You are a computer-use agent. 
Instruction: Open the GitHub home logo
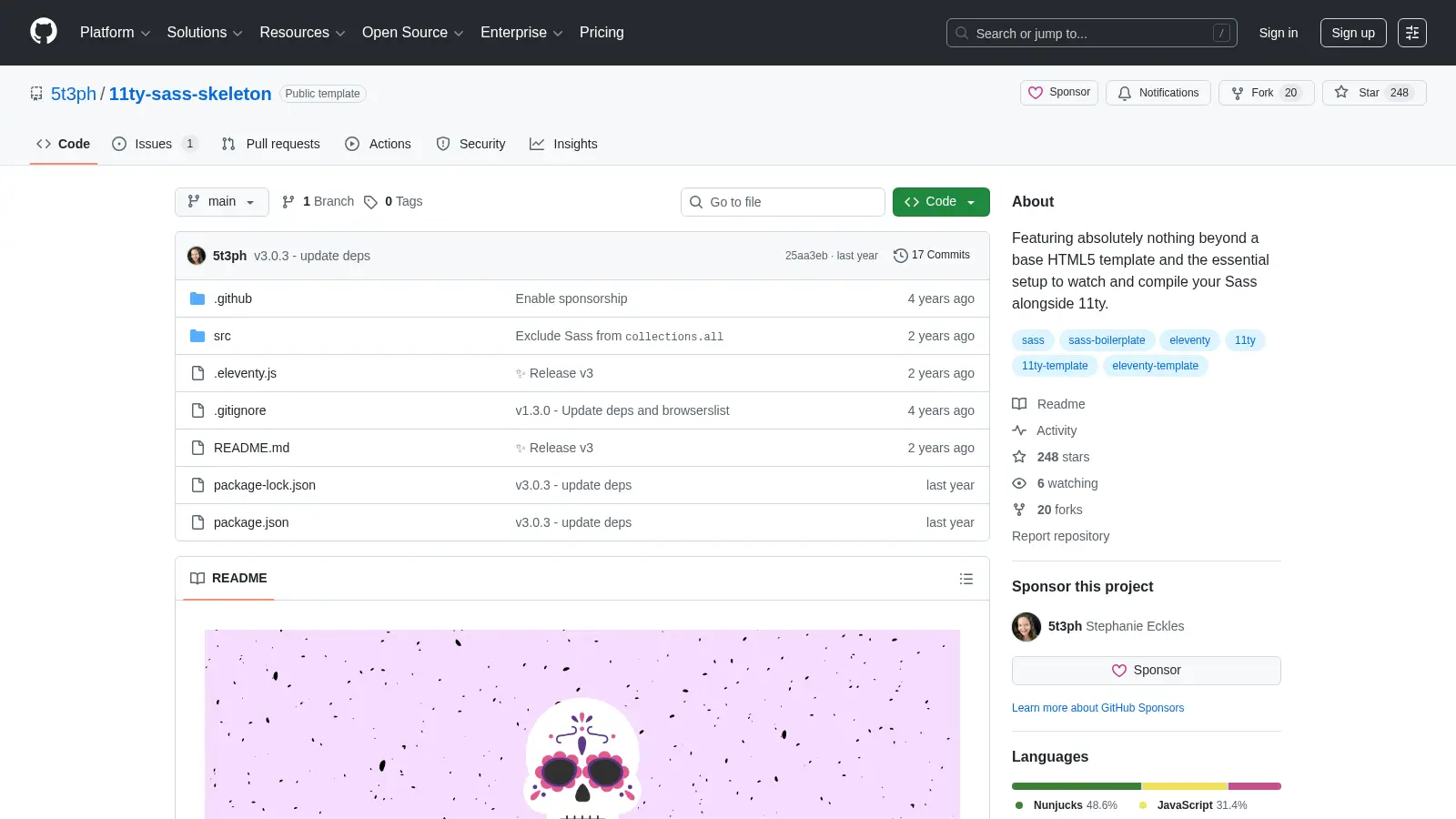pyautogui.click(x=44, y=32)
